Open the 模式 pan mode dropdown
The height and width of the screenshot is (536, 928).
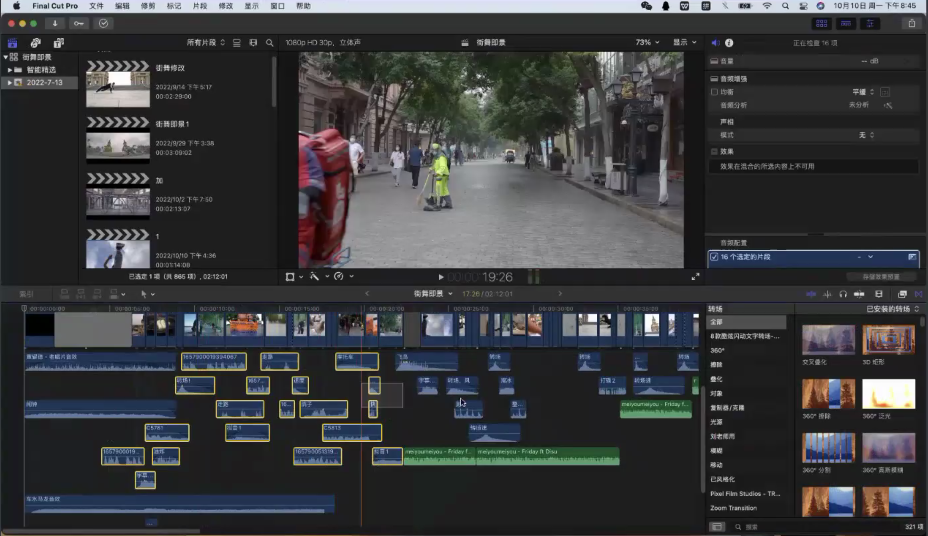pyautogui.click(x=866, y=135)
